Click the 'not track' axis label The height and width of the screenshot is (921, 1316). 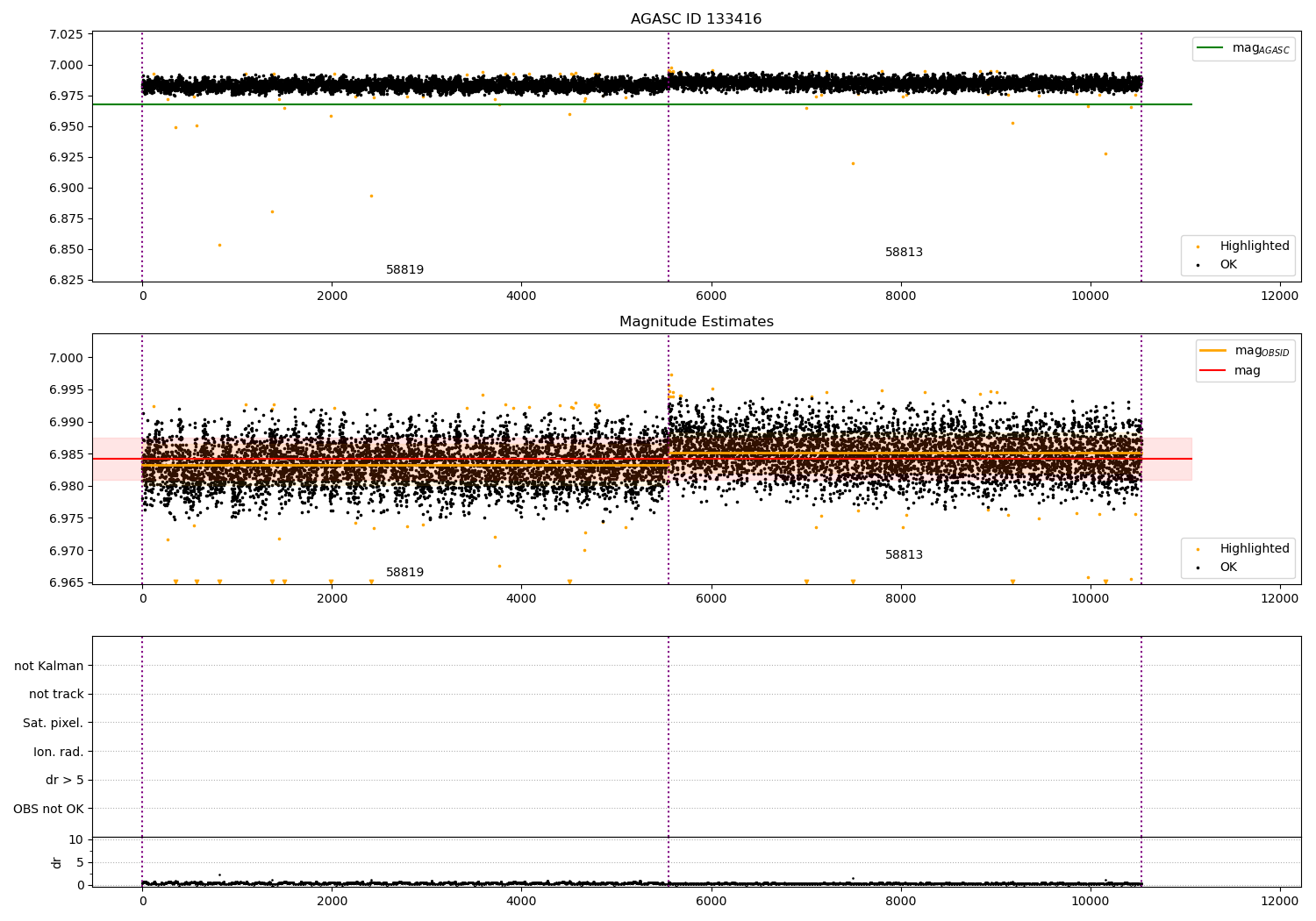(x=56, y=694)
